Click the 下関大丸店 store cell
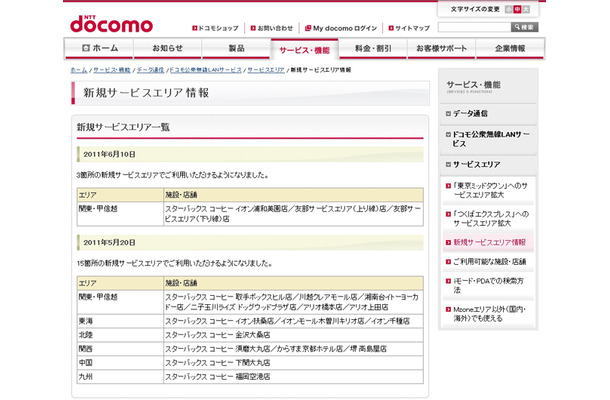The width and height of the screenshot is (610, 400). (x=293, y=363)
